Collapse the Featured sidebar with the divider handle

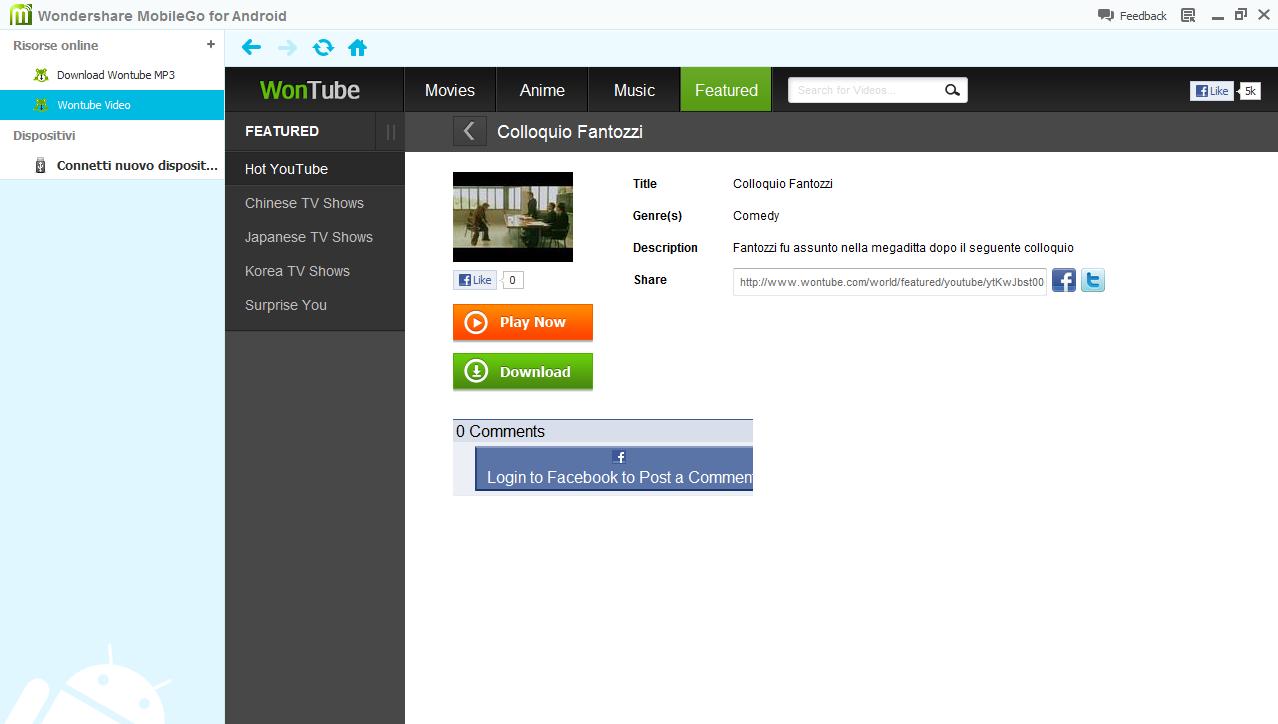tap(390, 131)
